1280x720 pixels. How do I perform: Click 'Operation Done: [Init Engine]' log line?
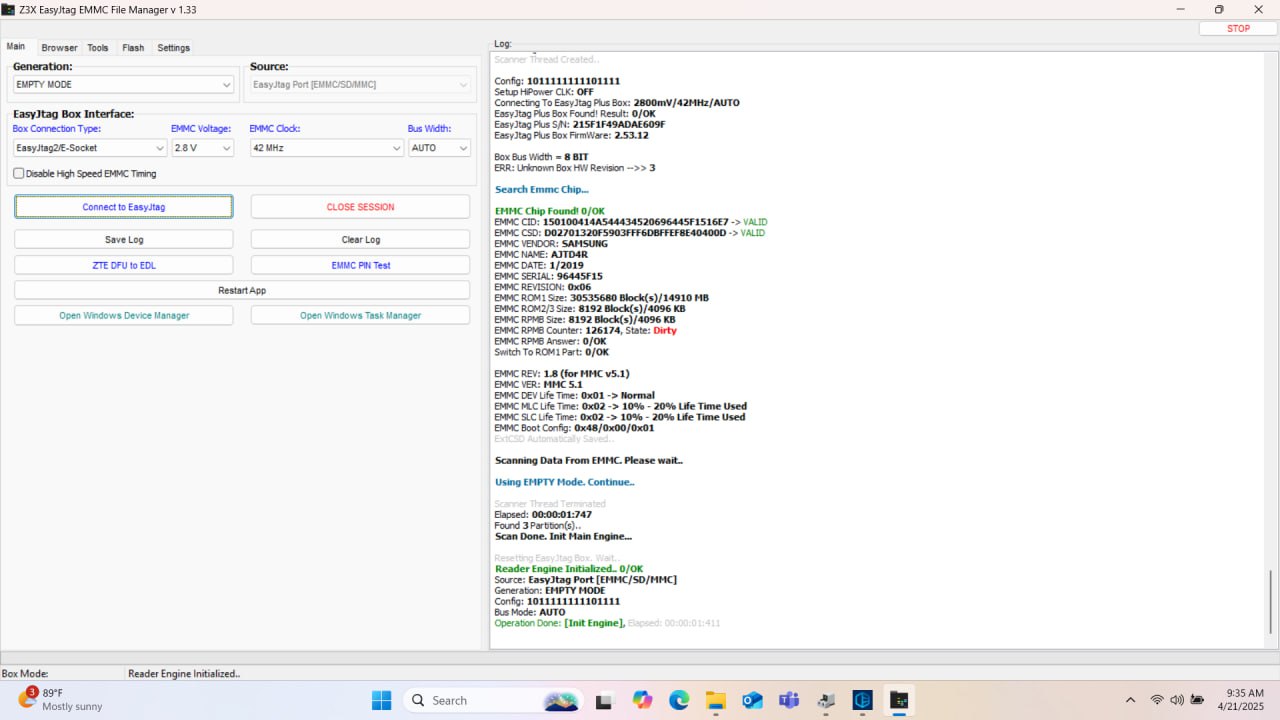[560, 623]
